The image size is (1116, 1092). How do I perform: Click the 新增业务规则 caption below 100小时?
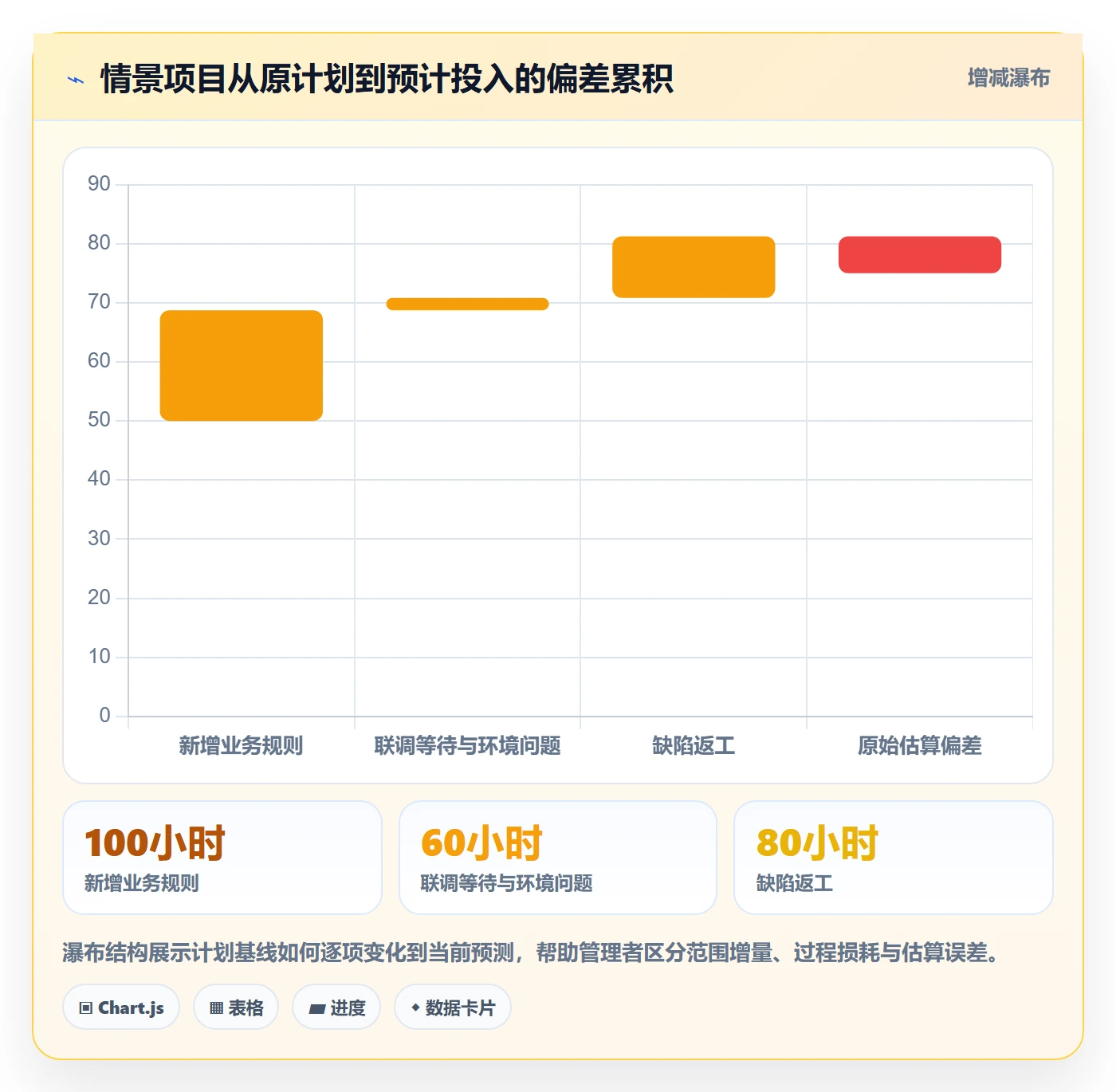pos(142,883)
